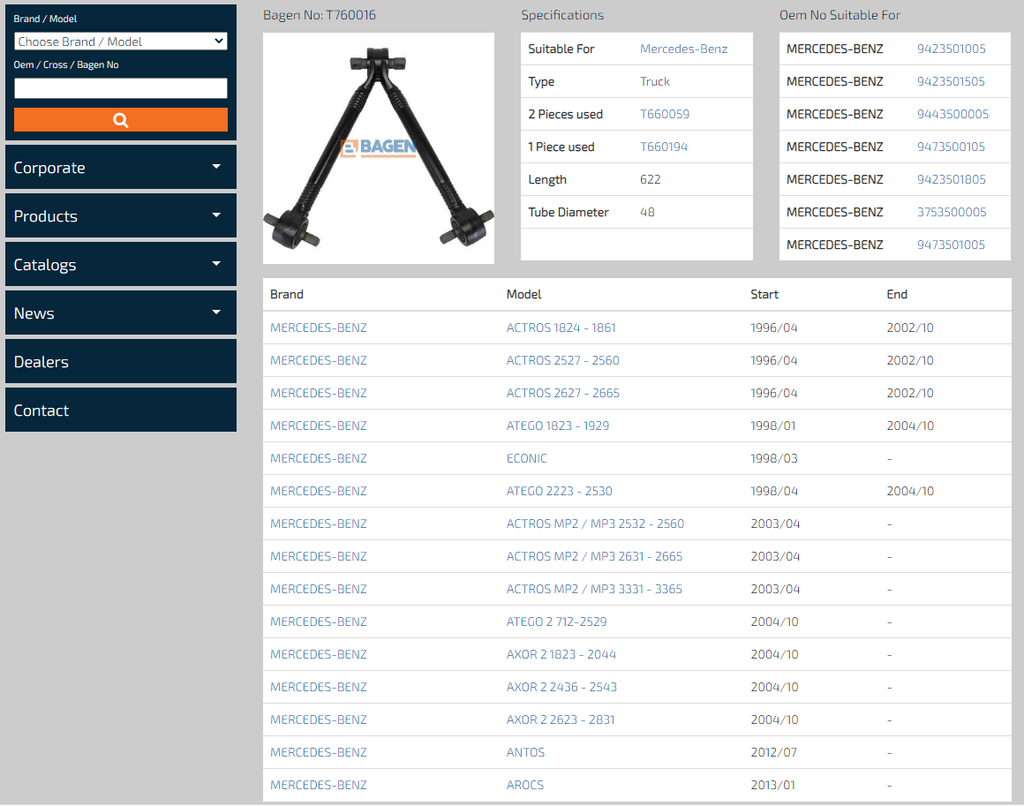The width and height of the screenshot is (1024, 806).
Task: Click MERCEDES-BENZ brand in ANTOS row
Action: (319, 752)
